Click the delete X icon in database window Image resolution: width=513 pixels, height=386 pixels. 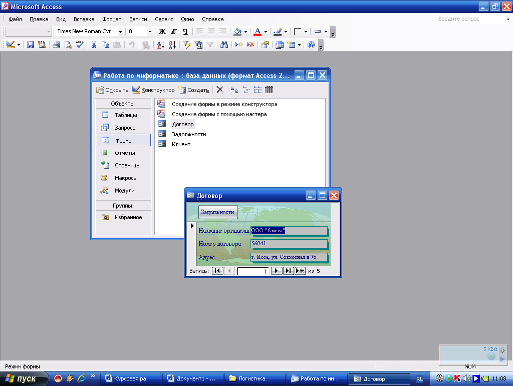point(220,90)
